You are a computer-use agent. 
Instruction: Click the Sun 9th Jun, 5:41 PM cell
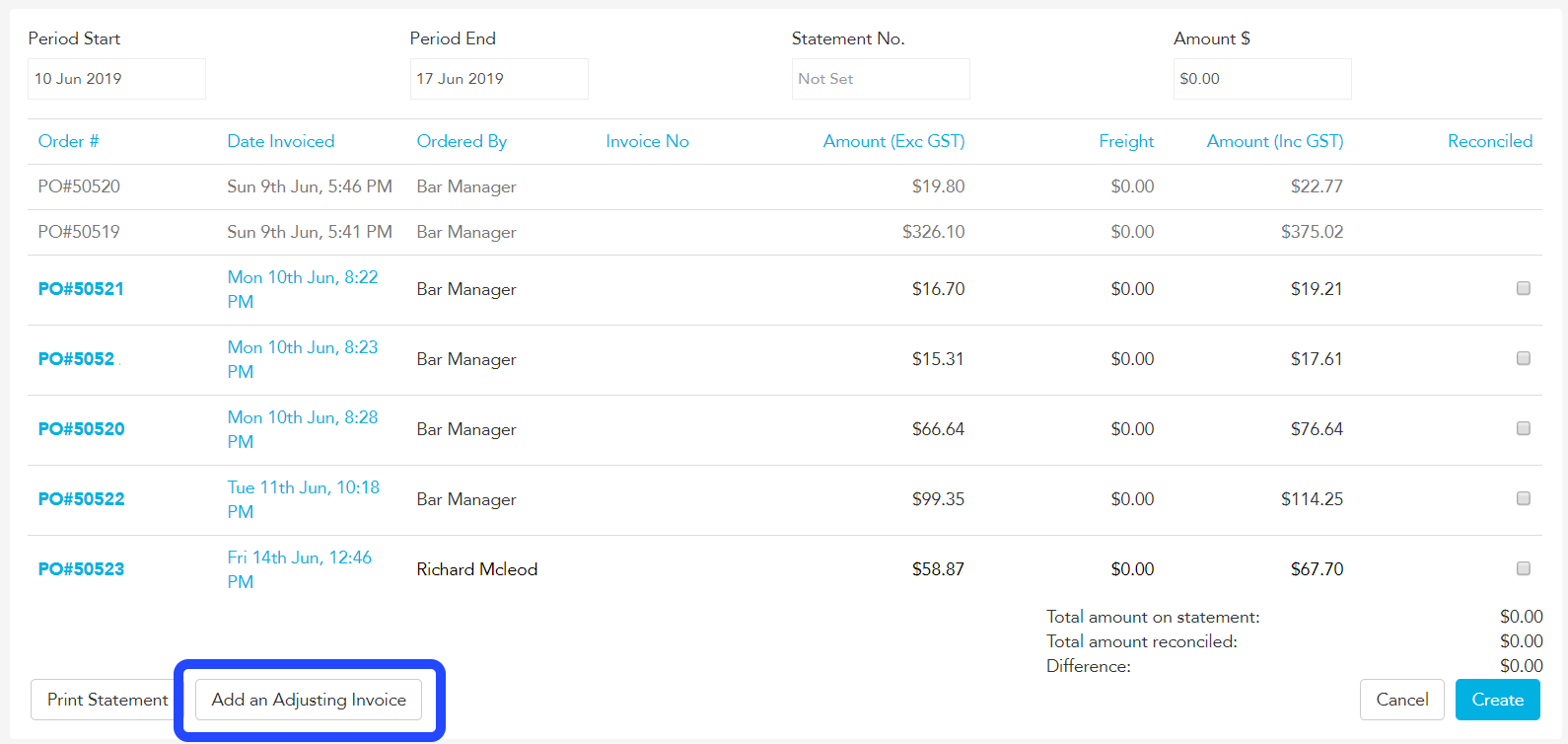coord(310,232)
